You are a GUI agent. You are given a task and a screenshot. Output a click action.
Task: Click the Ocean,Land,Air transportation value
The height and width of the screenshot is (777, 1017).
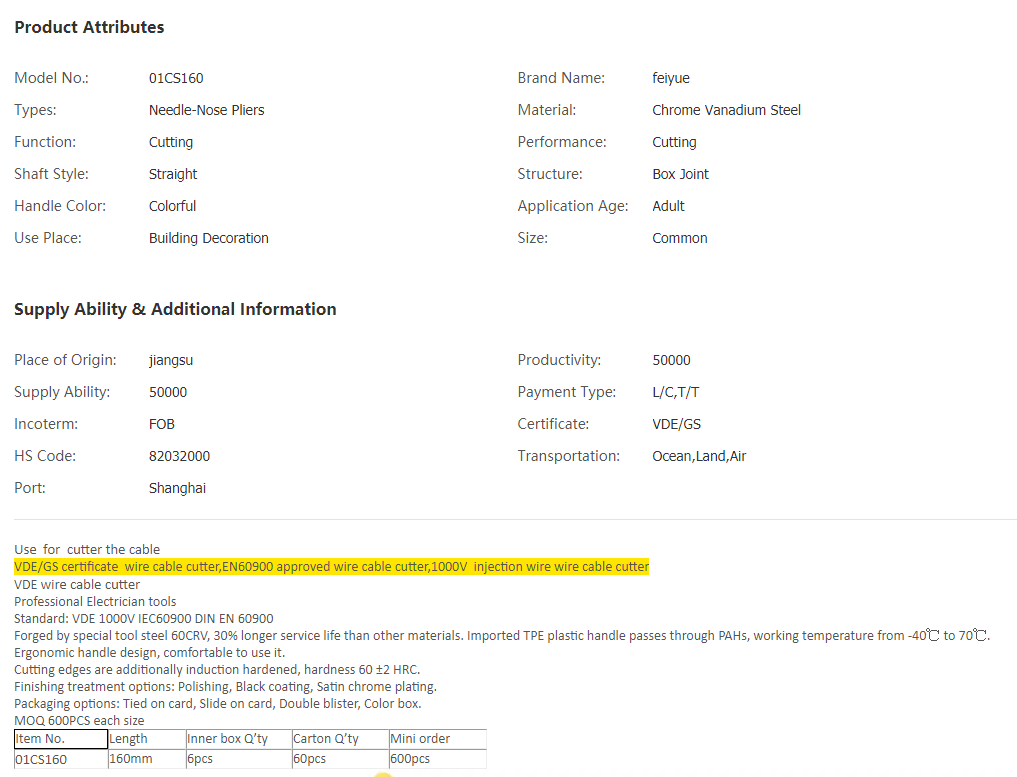click(699, 456)
